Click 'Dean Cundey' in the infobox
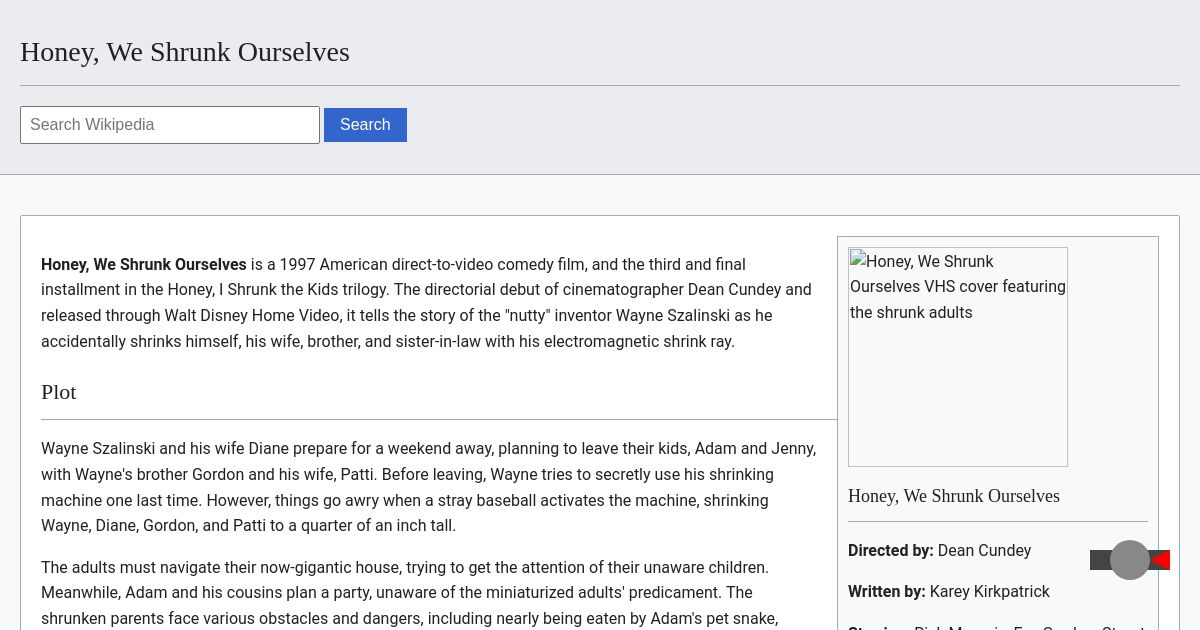1200x630 pixels. pyautogui.click(x=984, y=551)
